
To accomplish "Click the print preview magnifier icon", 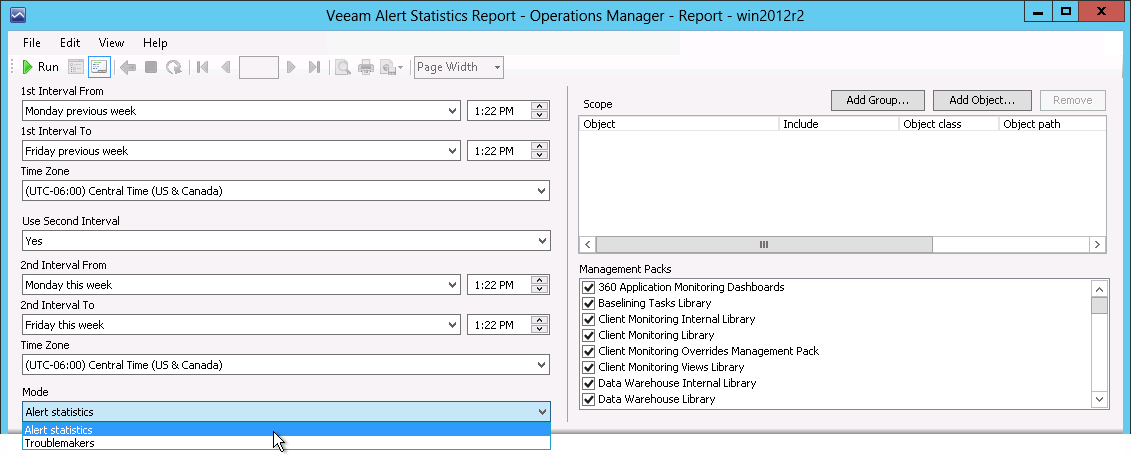I will pos(343,67).
